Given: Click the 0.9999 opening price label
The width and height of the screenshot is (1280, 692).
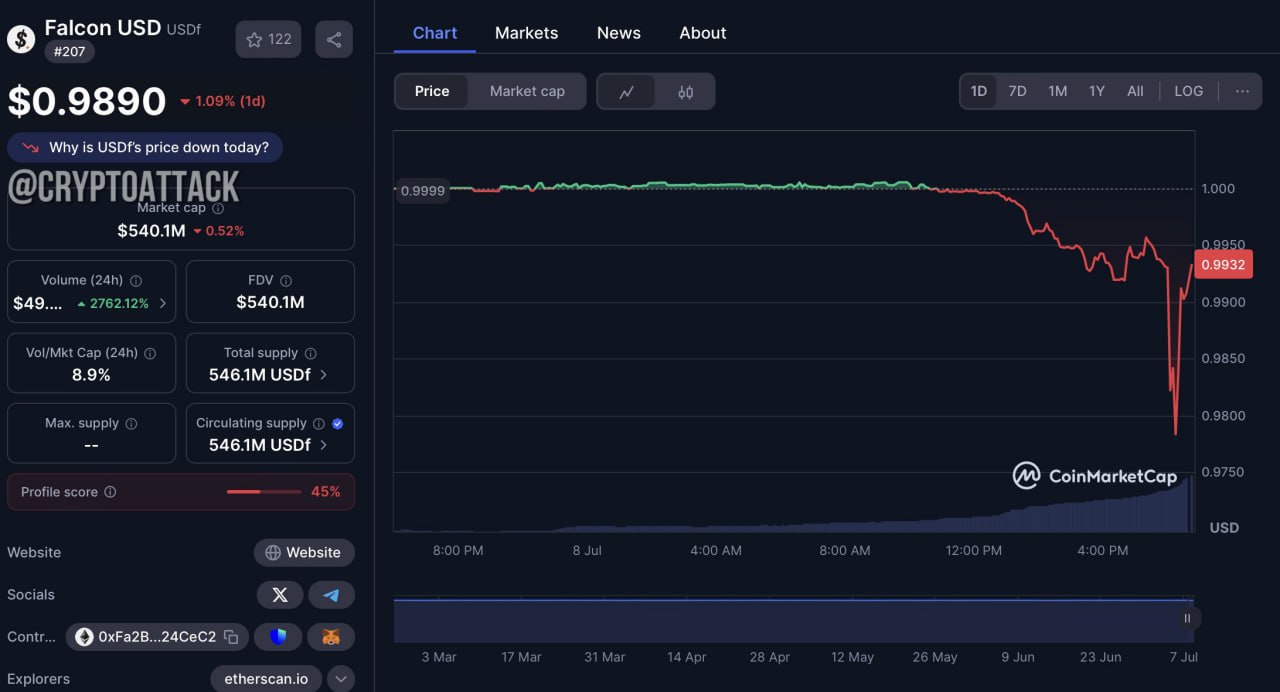Looking at the screenshot, I should (x=422, y=190).
